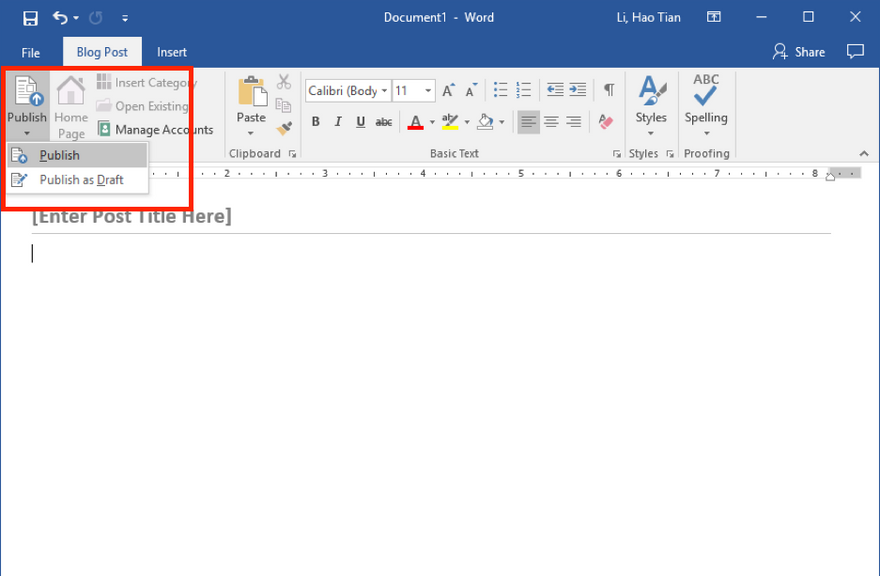Viewport: 880px width, 576px height.
Task: Decrease font size with Shrink Font
Action: [x=471, y=90]
